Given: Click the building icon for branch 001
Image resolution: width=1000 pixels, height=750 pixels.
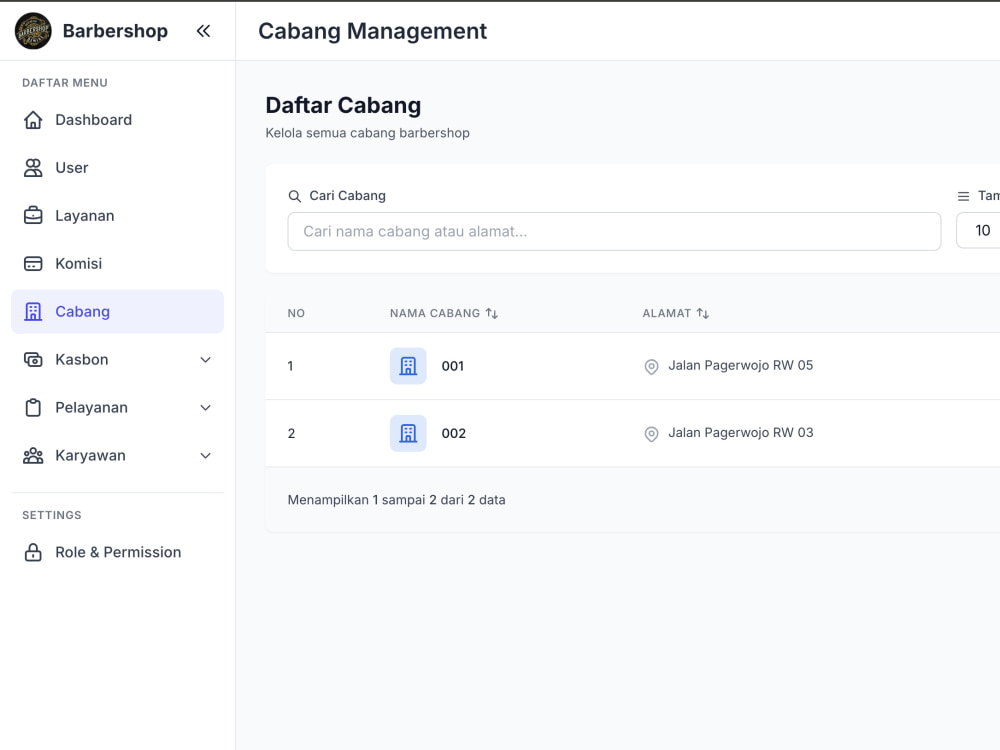Looking at the screenshot, I should tap(408, 366).
